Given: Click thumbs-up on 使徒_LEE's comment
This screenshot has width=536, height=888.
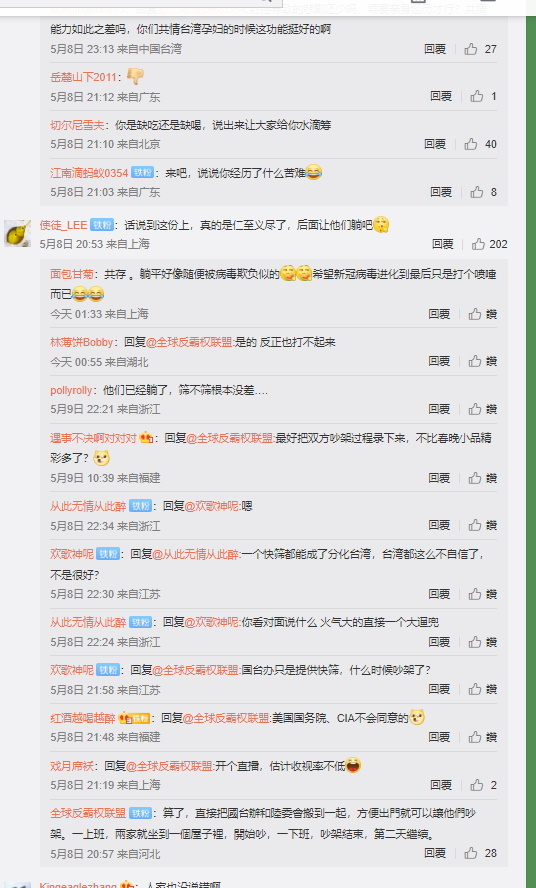Looking at the screenshot, I should pyautogui.click(x=479, y=244).
